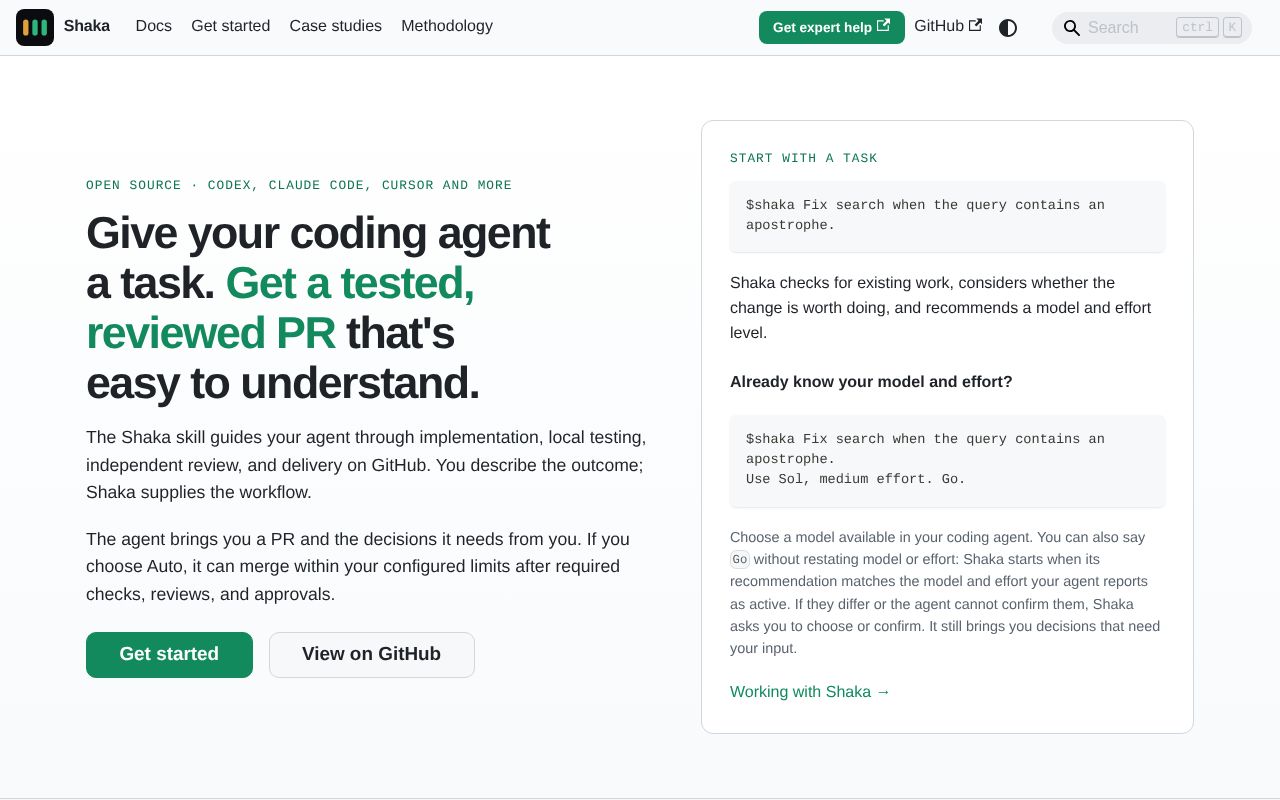Viewport: 1280px width, 800px height.
Task: Open Get started in navigation bar
Action: [x=231, y=26]
